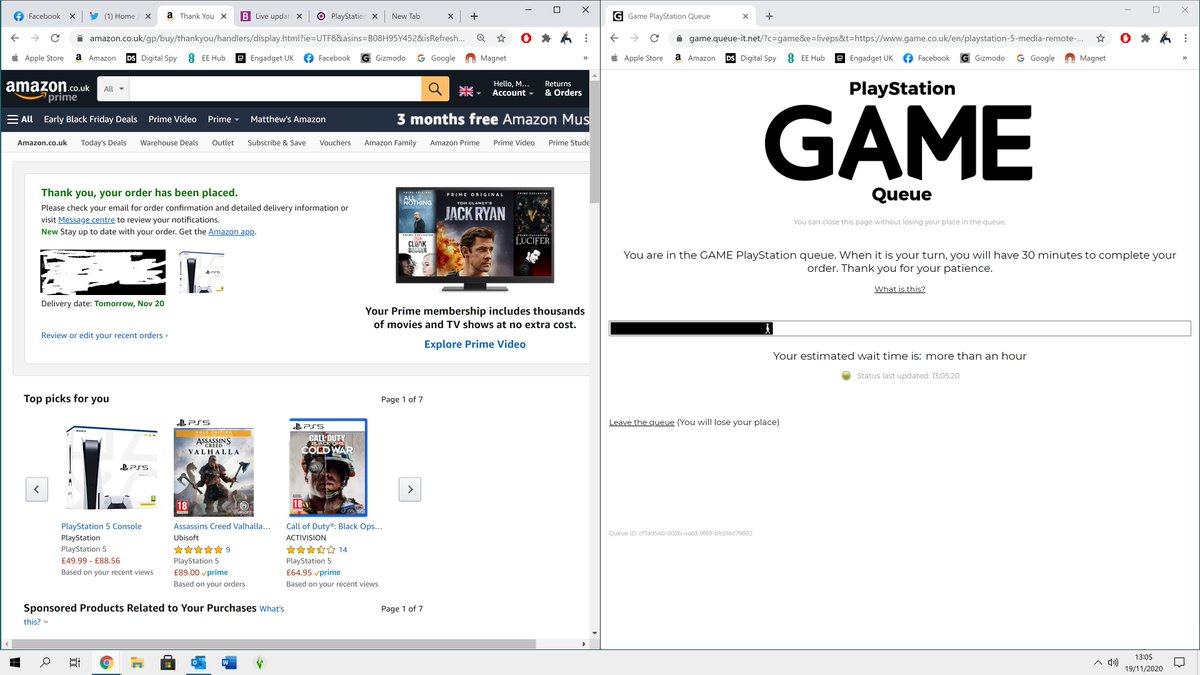Click Explore Prime Video link
Viewport: 1200px width, 675px height.
475,344
